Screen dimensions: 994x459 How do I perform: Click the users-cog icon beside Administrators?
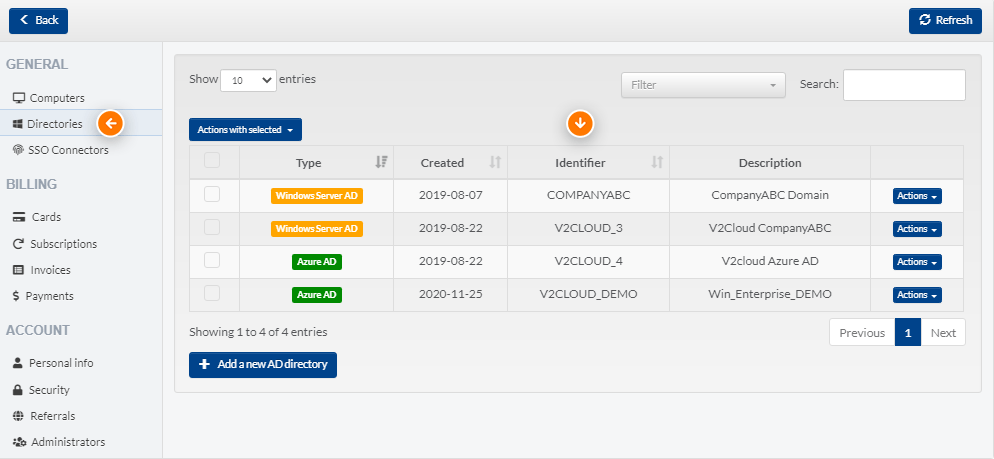[19, 443]
